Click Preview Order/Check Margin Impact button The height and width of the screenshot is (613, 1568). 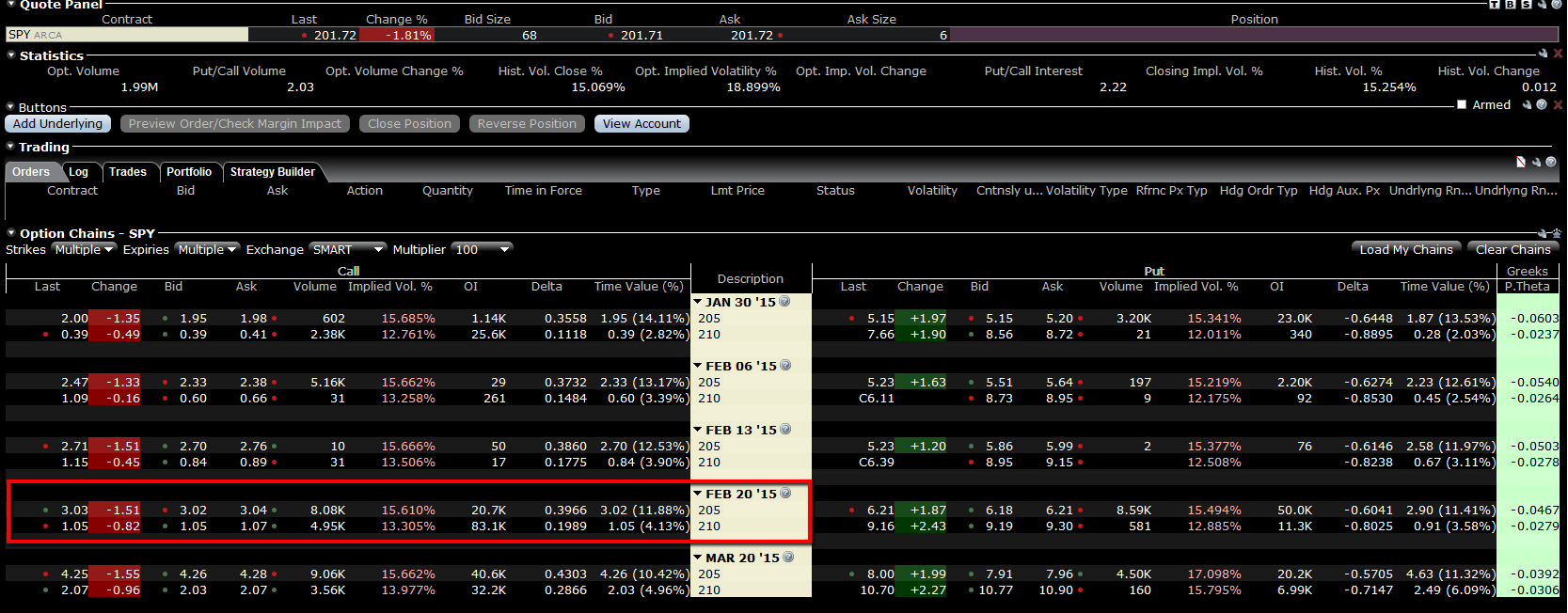pyautogui.click(x=235, y=124)
